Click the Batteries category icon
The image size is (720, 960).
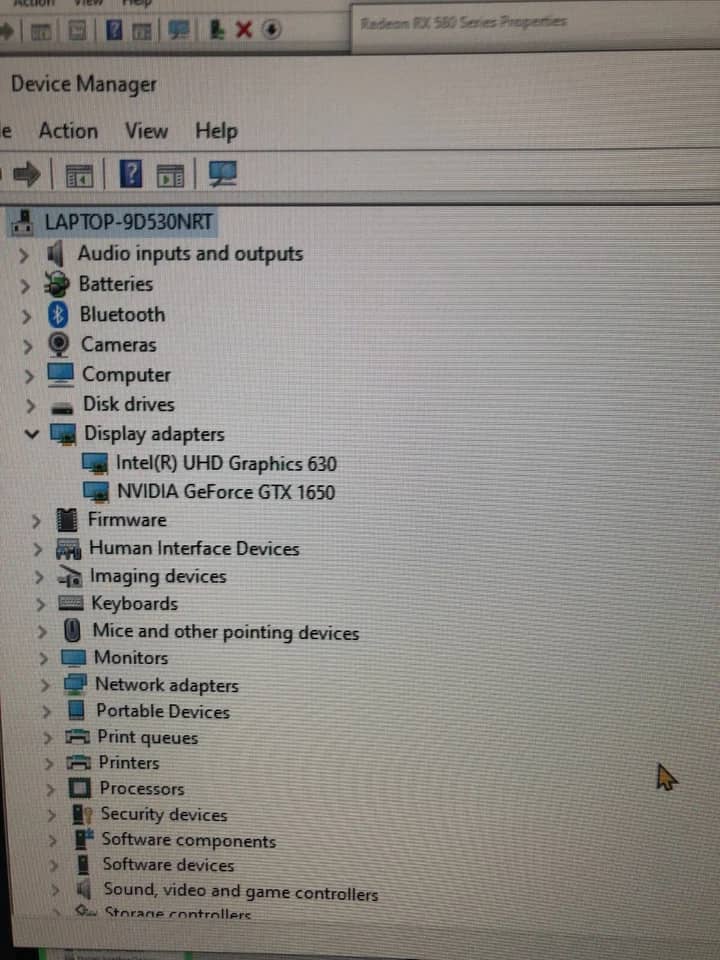tap(56, 285)
